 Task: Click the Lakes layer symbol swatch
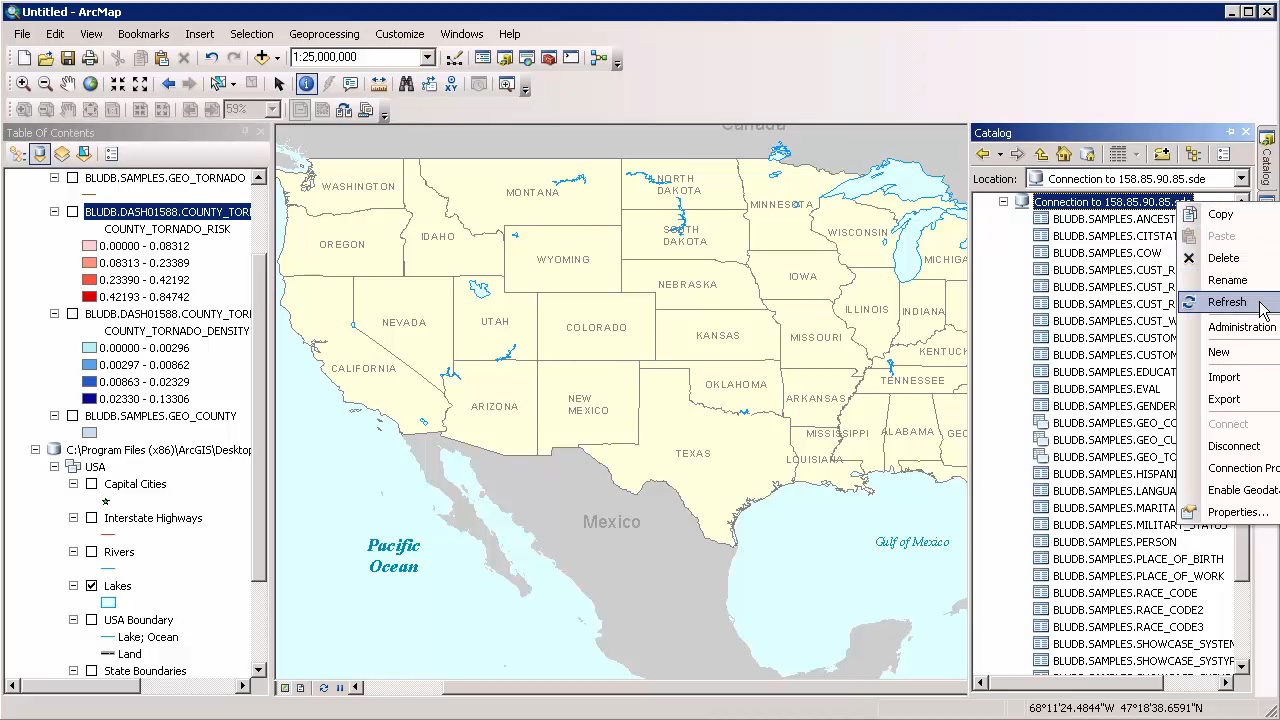(108, 603)
